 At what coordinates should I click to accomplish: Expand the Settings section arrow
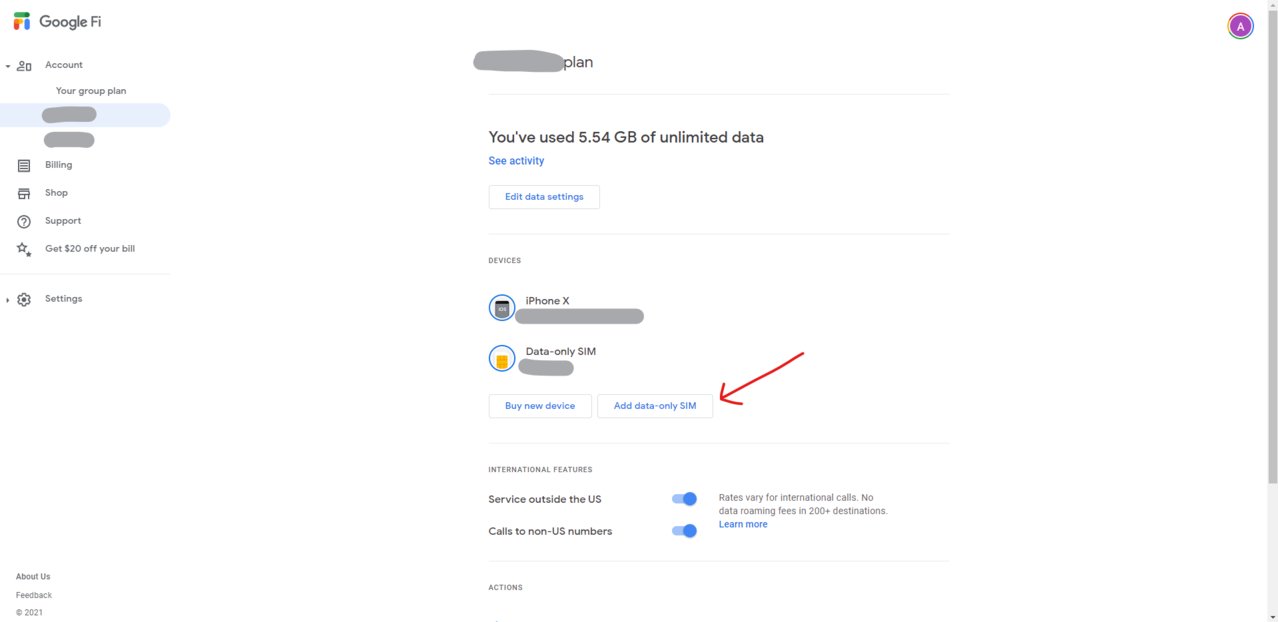coord(8,300)
